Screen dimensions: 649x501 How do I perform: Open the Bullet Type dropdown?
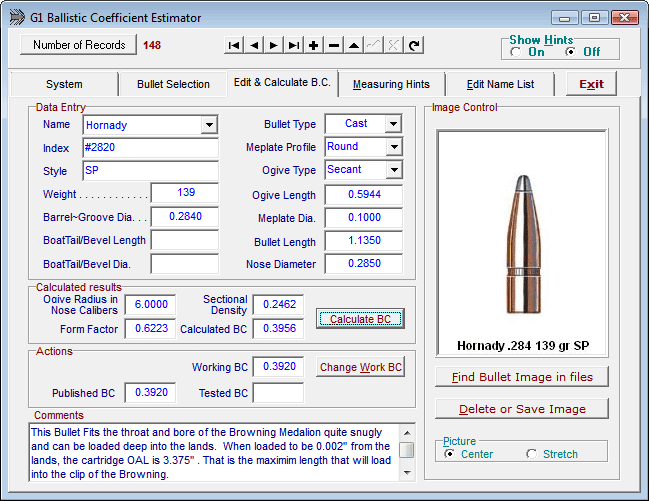[x=393, y=123]
